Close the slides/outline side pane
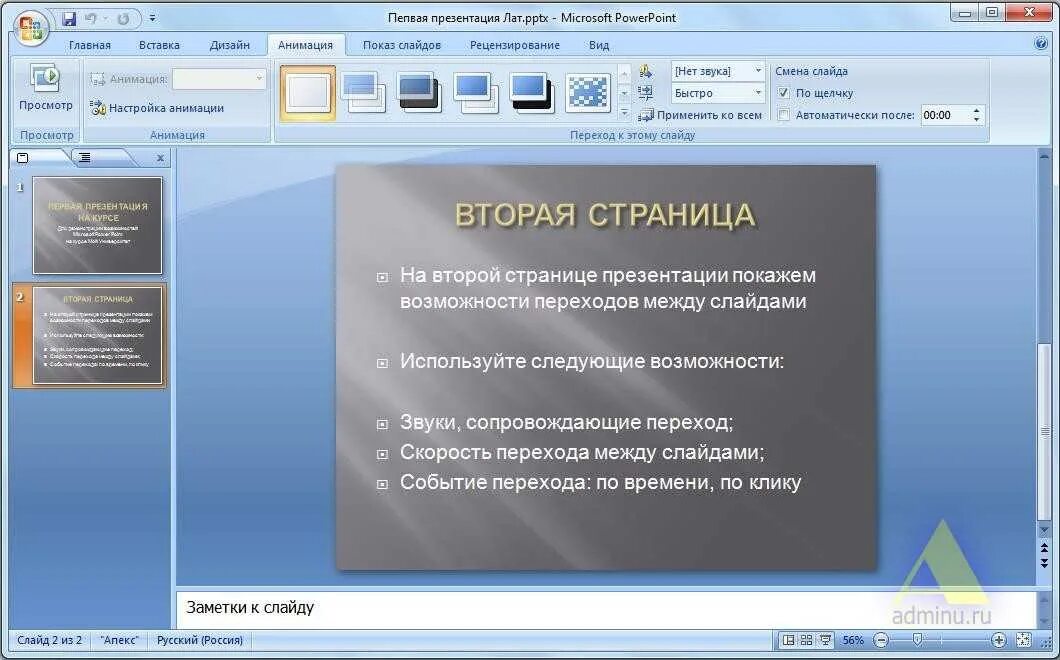The width and height of the screenshot is (1060, 660). (160, 158)
